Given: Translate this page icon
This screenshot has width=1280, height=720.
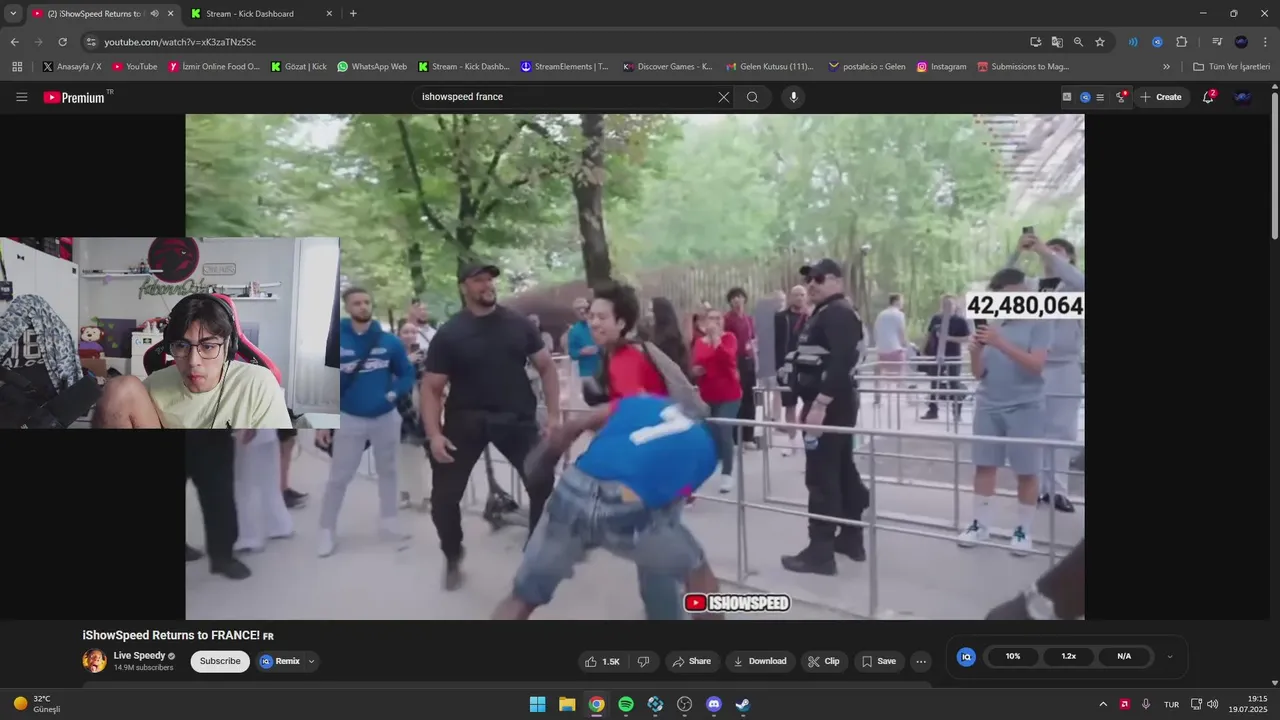Looking at the screenshot, I should (1057, 42).
